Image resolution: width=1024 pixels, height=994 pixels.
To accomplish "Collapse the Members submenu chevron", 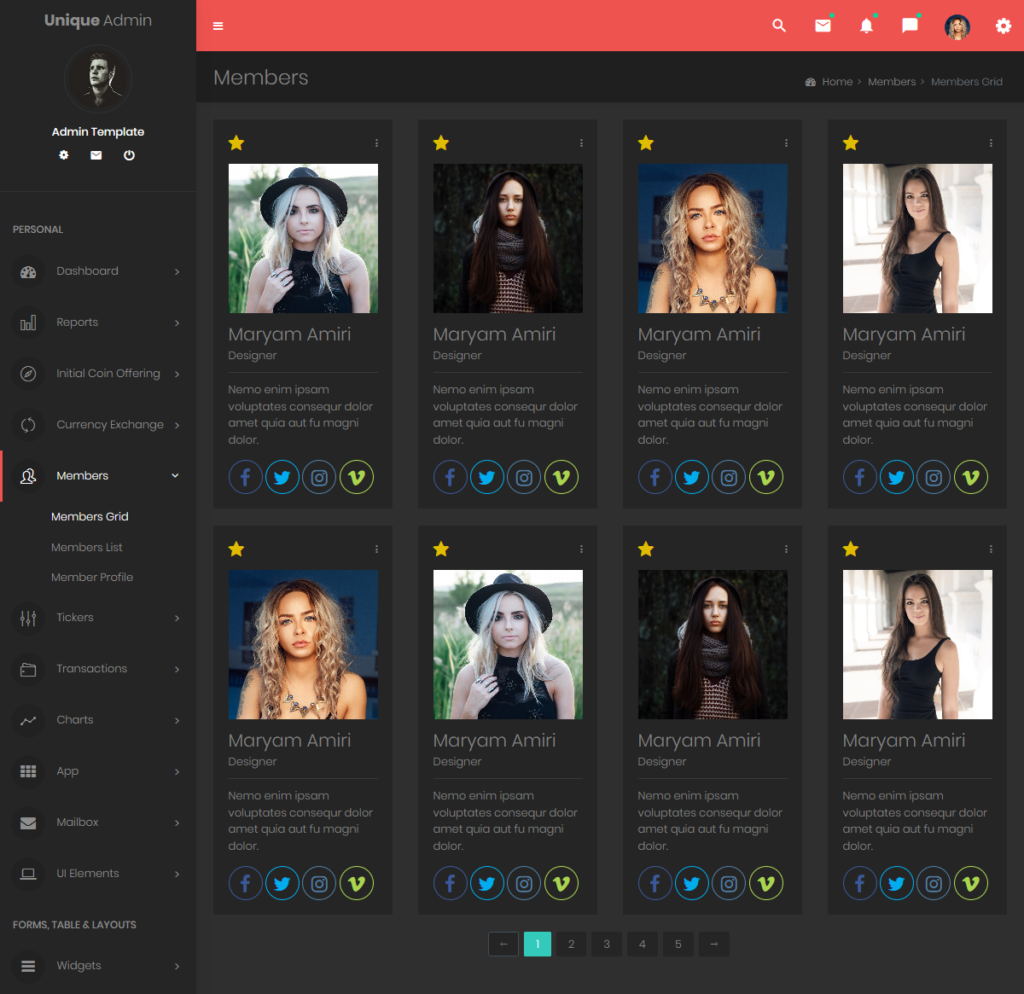I will click(177, 475).
